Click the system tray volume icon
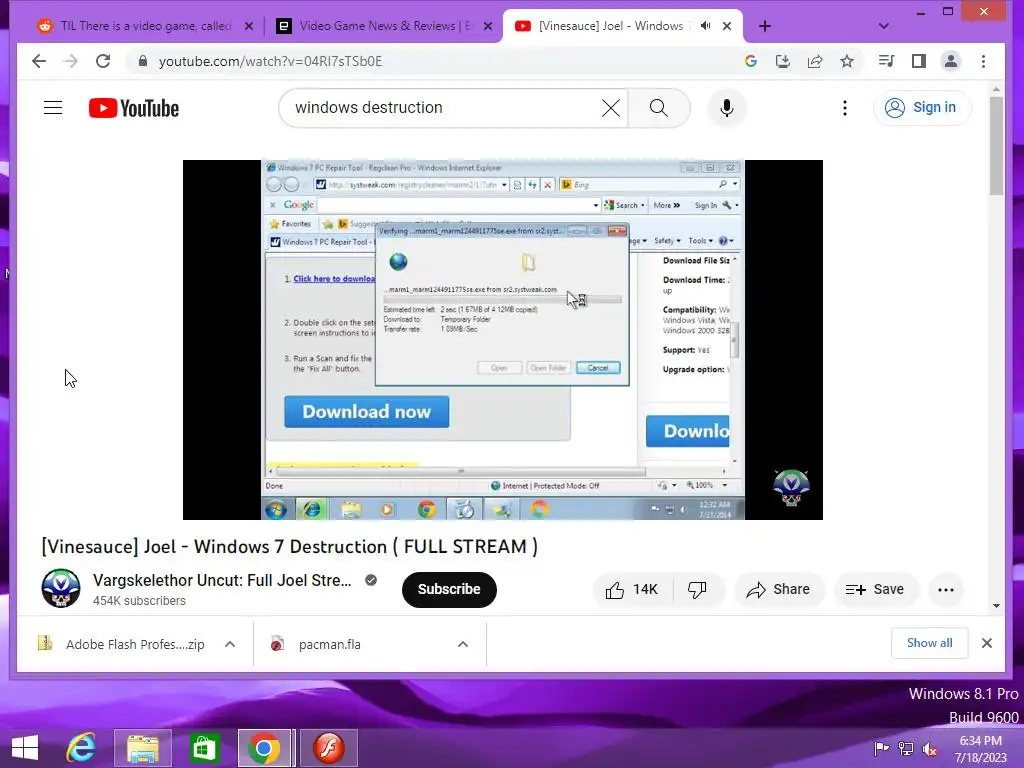 pyautogui.click(x=929, y=749)
